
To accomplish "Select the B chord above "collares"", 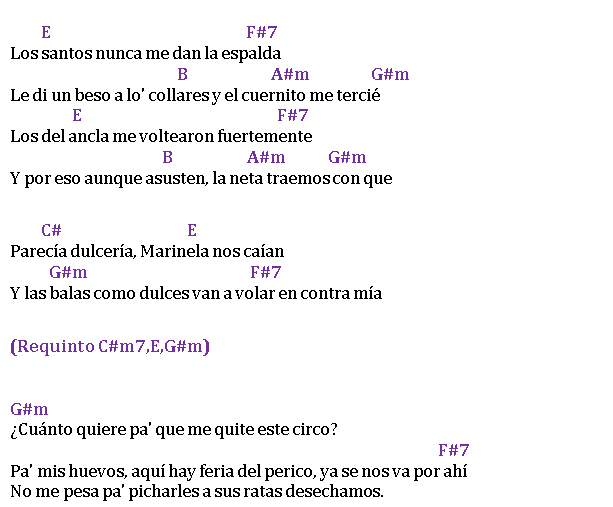I will [x=183, y=74].
